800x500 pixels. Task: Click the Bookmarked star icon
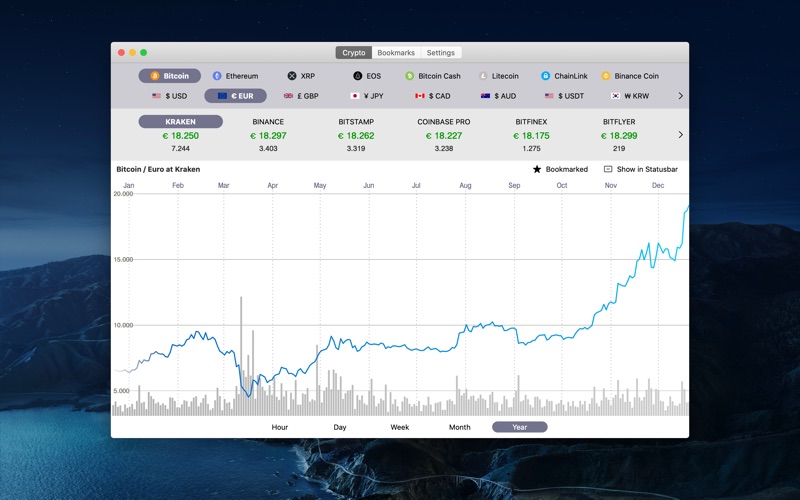pyautogui.click(x=537, y=169)
